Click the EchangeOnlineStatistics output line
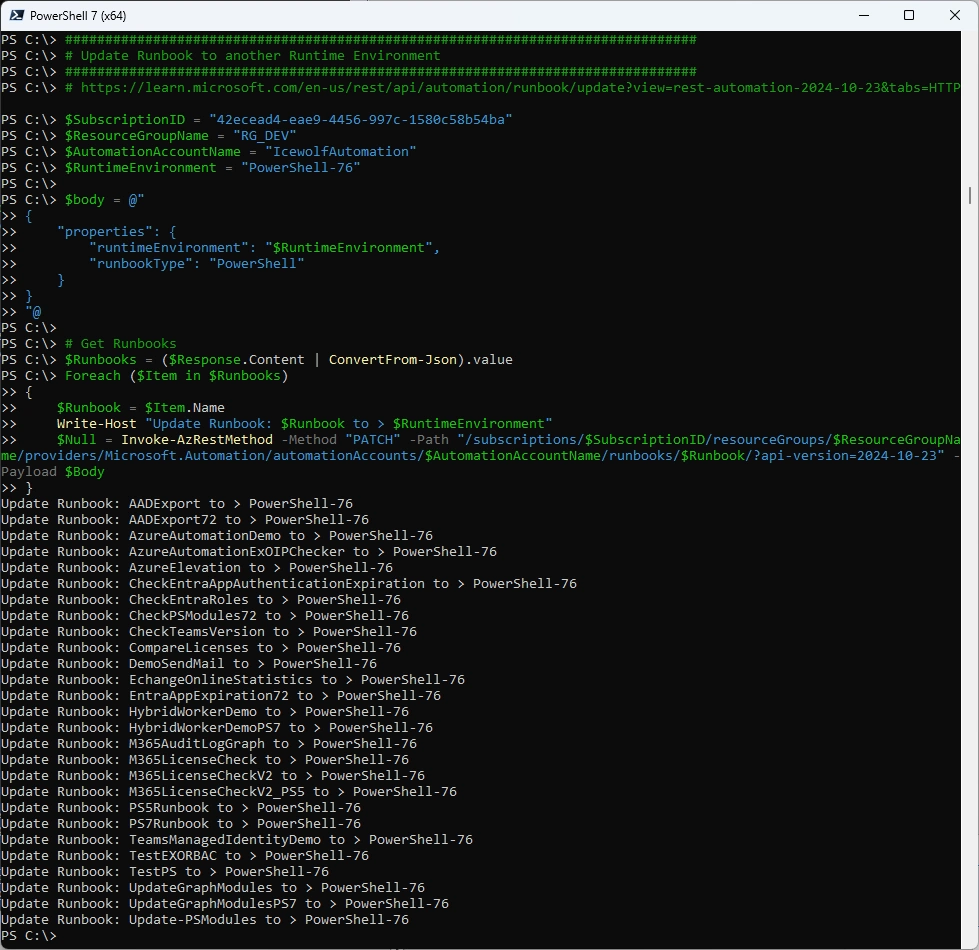Viewport: 979px width, 950px height. pos(233,680)
